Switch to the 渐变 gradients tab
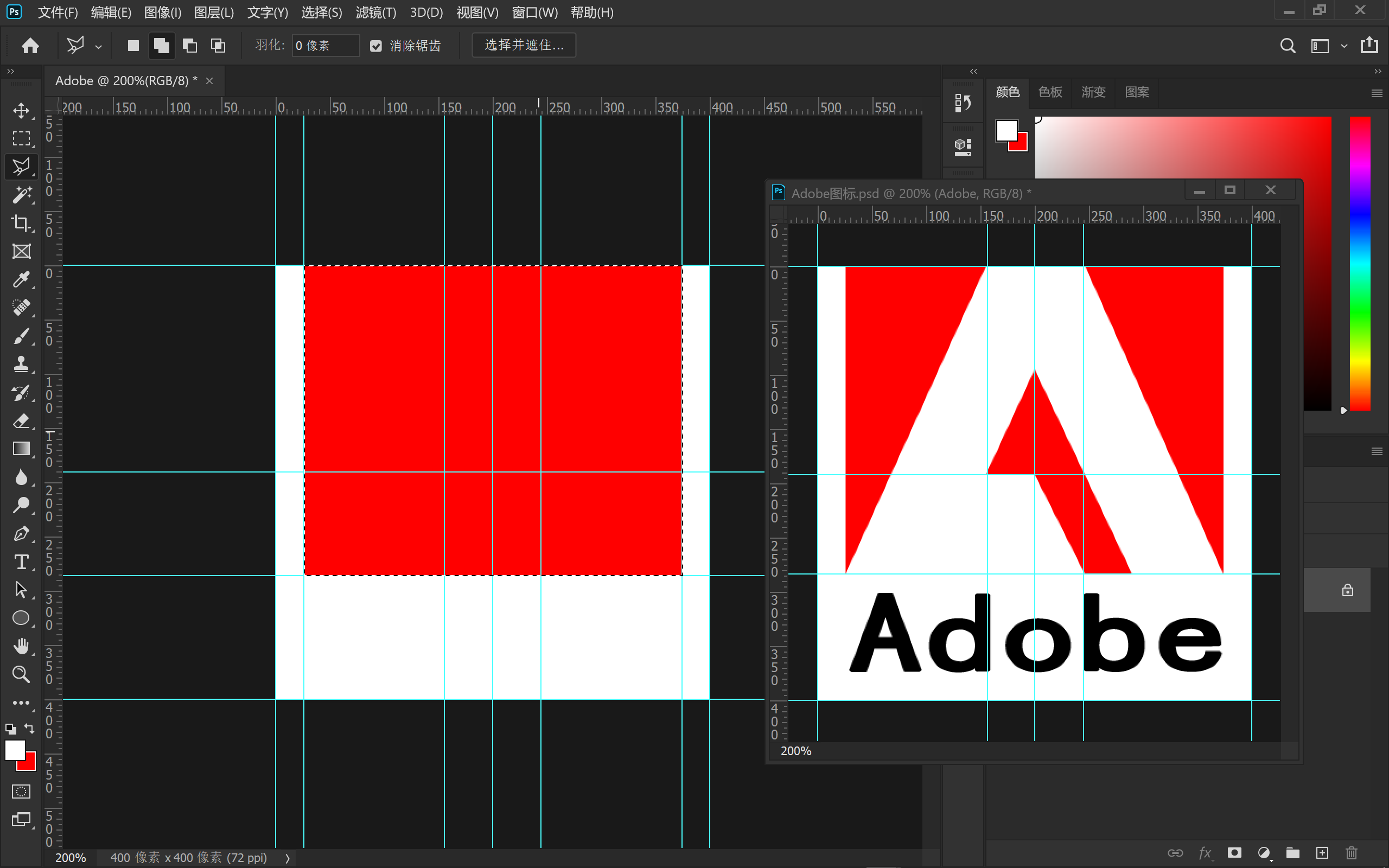The width and height of the screenshot is (1389, 868). click(x=1093, y=92)
